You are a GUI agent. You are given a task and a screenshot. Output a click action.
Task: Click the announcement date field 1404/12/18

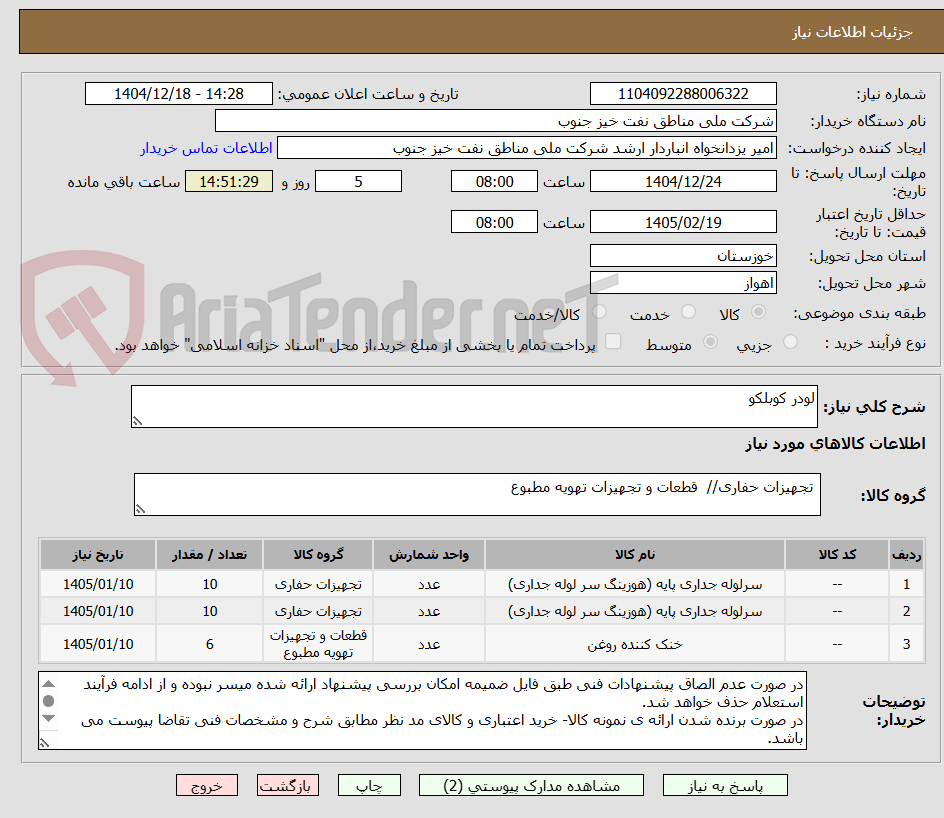tap(179, 94)
